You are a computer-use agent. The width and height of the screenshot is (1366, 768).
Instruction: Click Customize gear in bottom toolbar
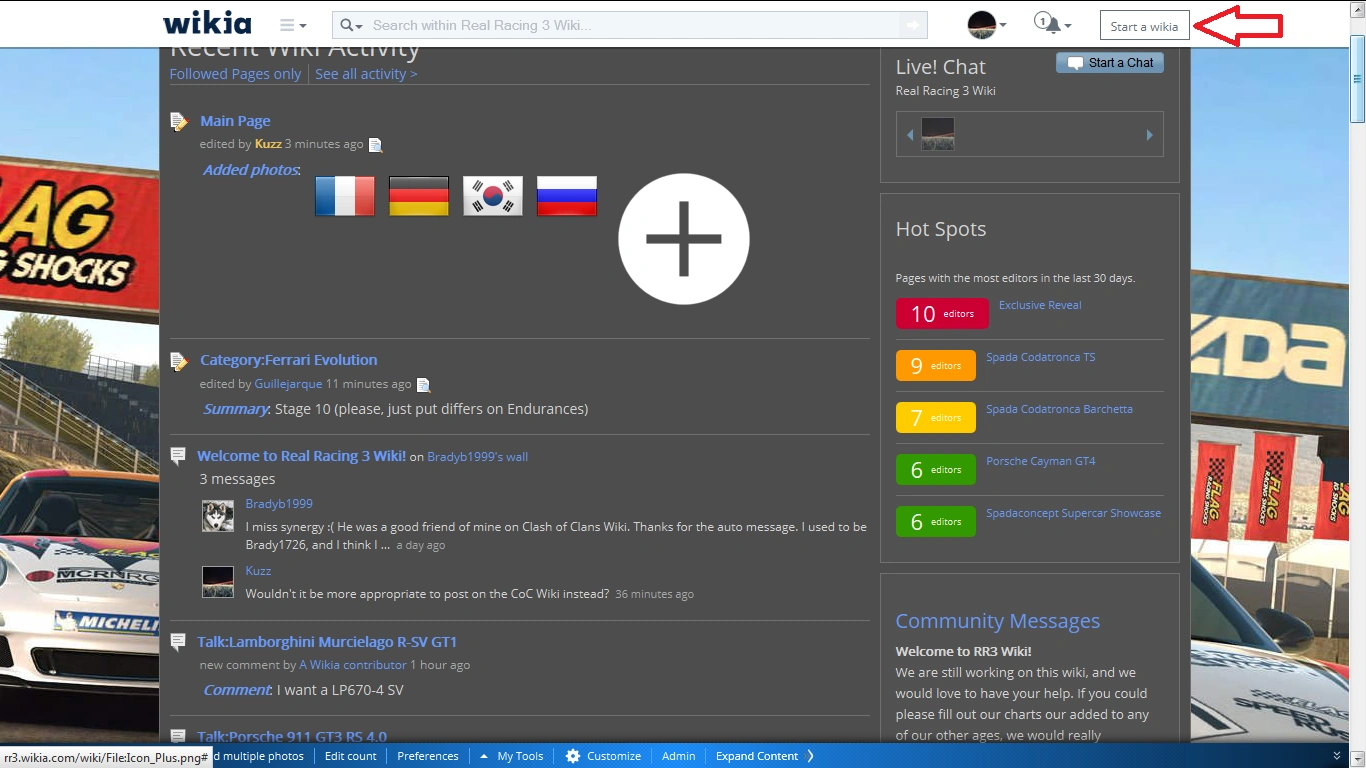(x=603, y=756)
